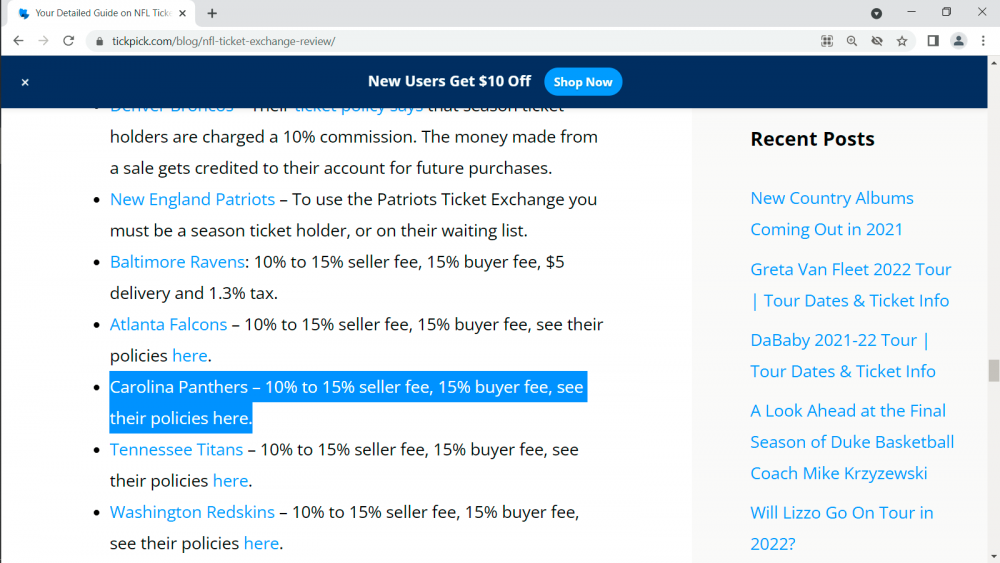The width and height of the screenshot is (1000, 563).
Task: Click the QR code icon in address bar
Action: 827,41
